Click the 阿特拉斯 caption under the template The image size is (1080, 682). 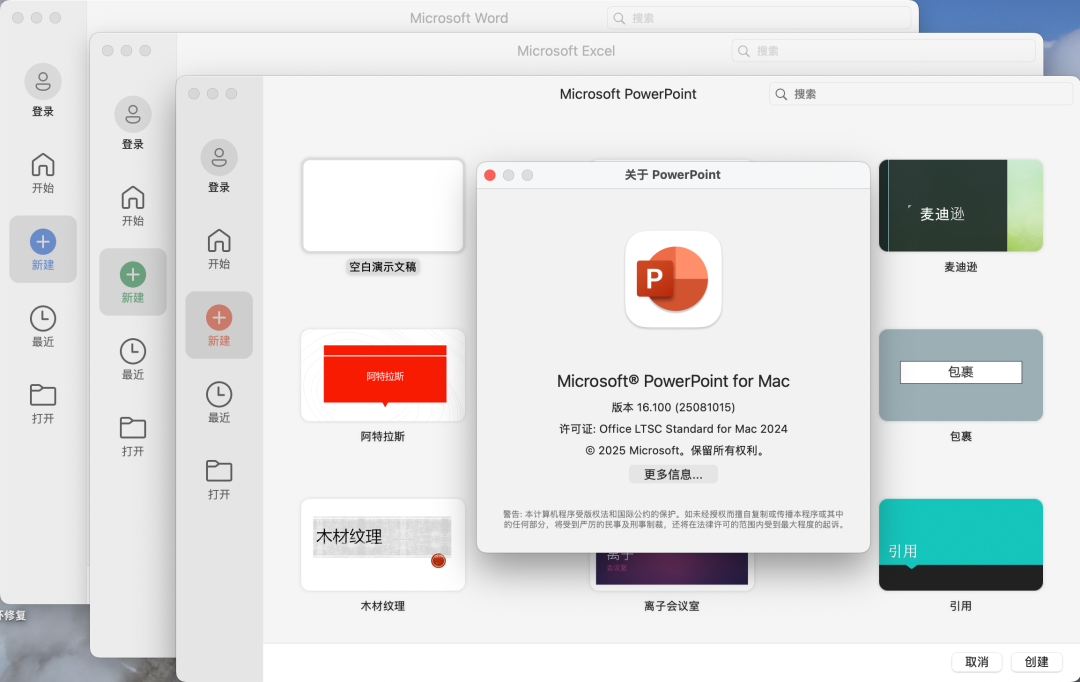(383, 437)
